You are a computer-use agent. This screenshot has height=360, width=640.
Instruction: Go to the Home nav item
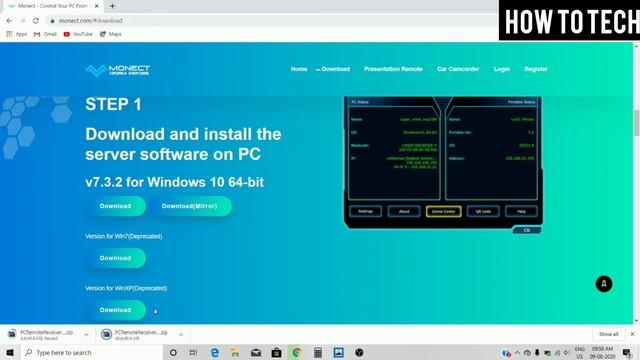click(x=299, y=69)
